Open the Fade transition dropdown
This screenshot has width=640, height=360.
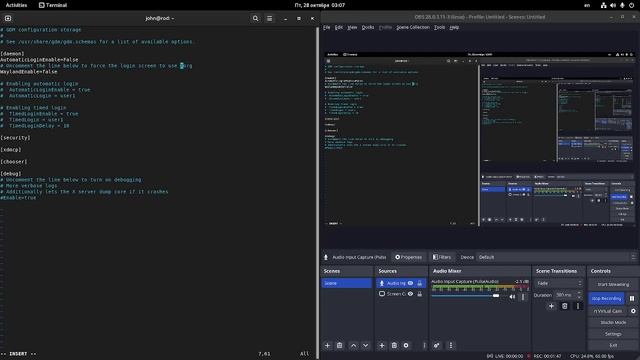point(559,283)
